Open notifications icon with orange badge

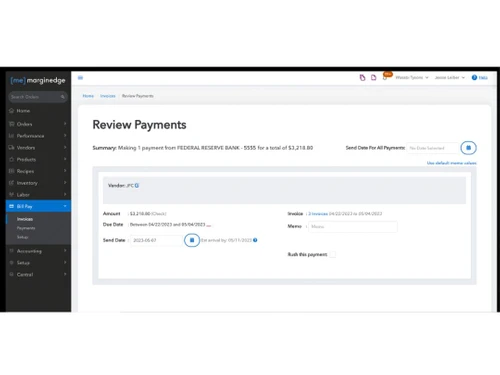pyautogui.click(x=386, y=77)
